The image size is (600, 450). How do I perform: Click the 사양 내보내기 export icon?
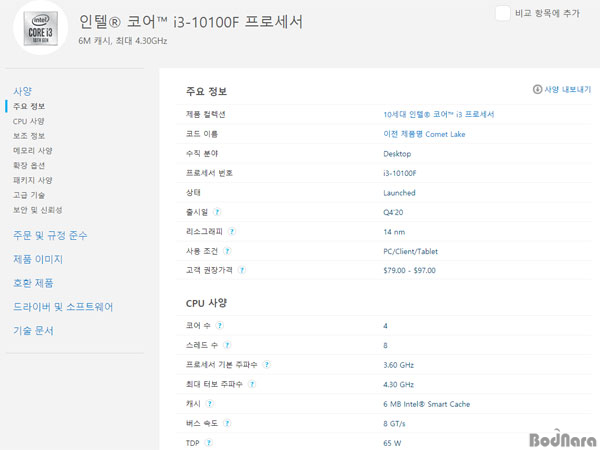tap(537, 89)
